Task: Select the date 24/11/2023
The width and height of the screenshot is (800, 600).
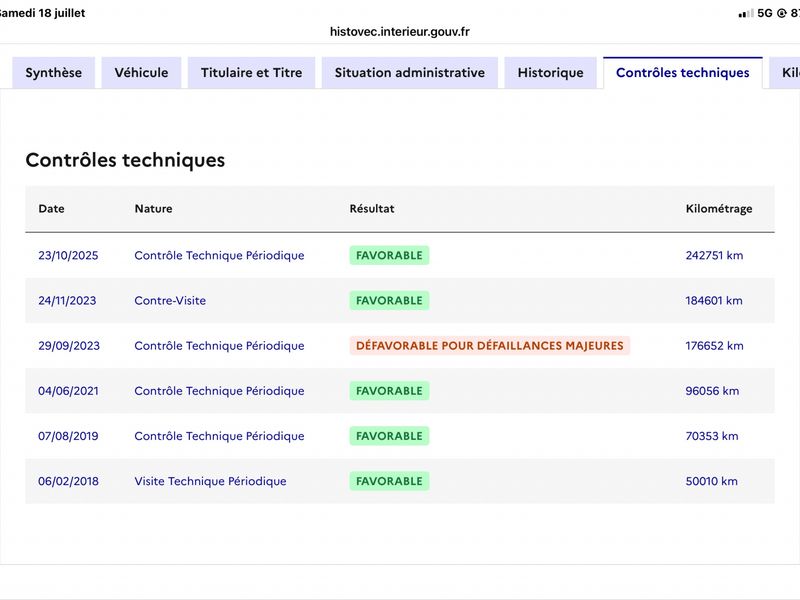Action: tap(67, 301)
